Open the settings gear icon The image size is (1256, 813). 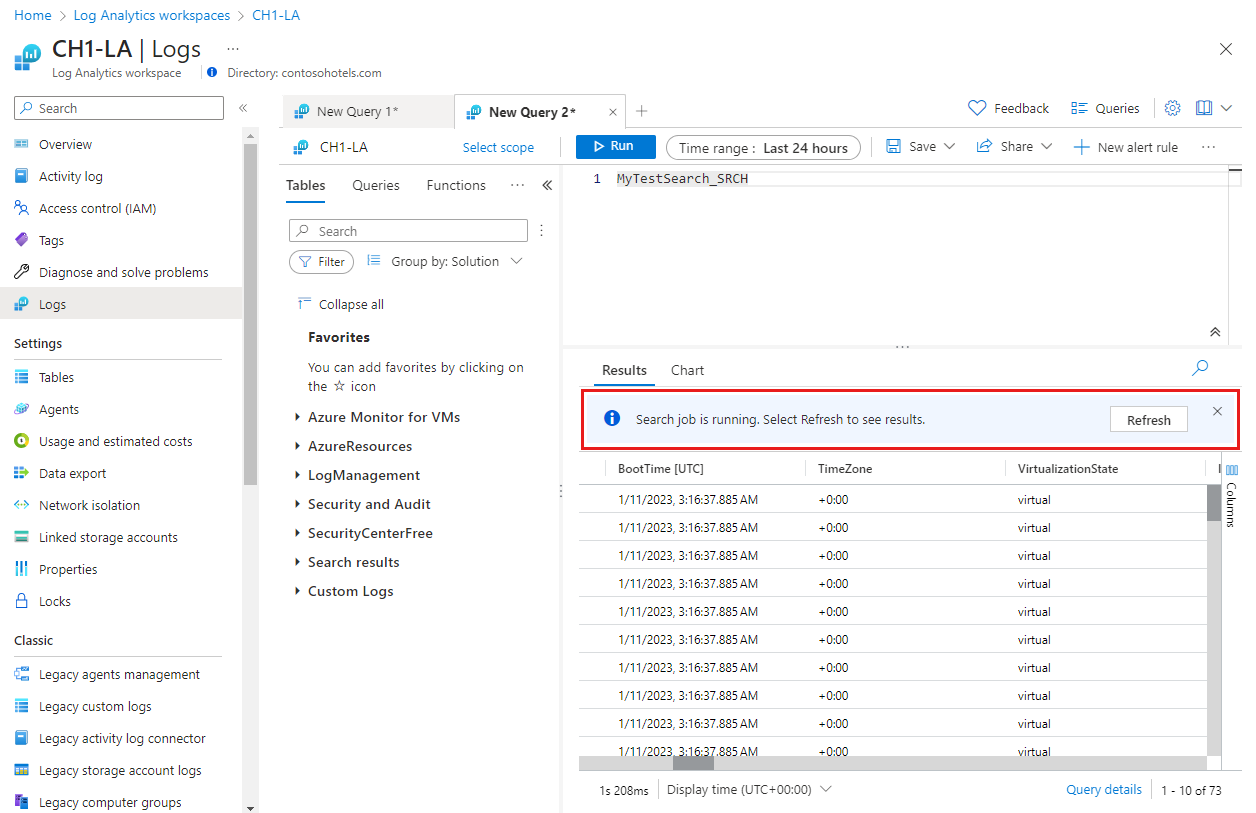(1173, 108)
